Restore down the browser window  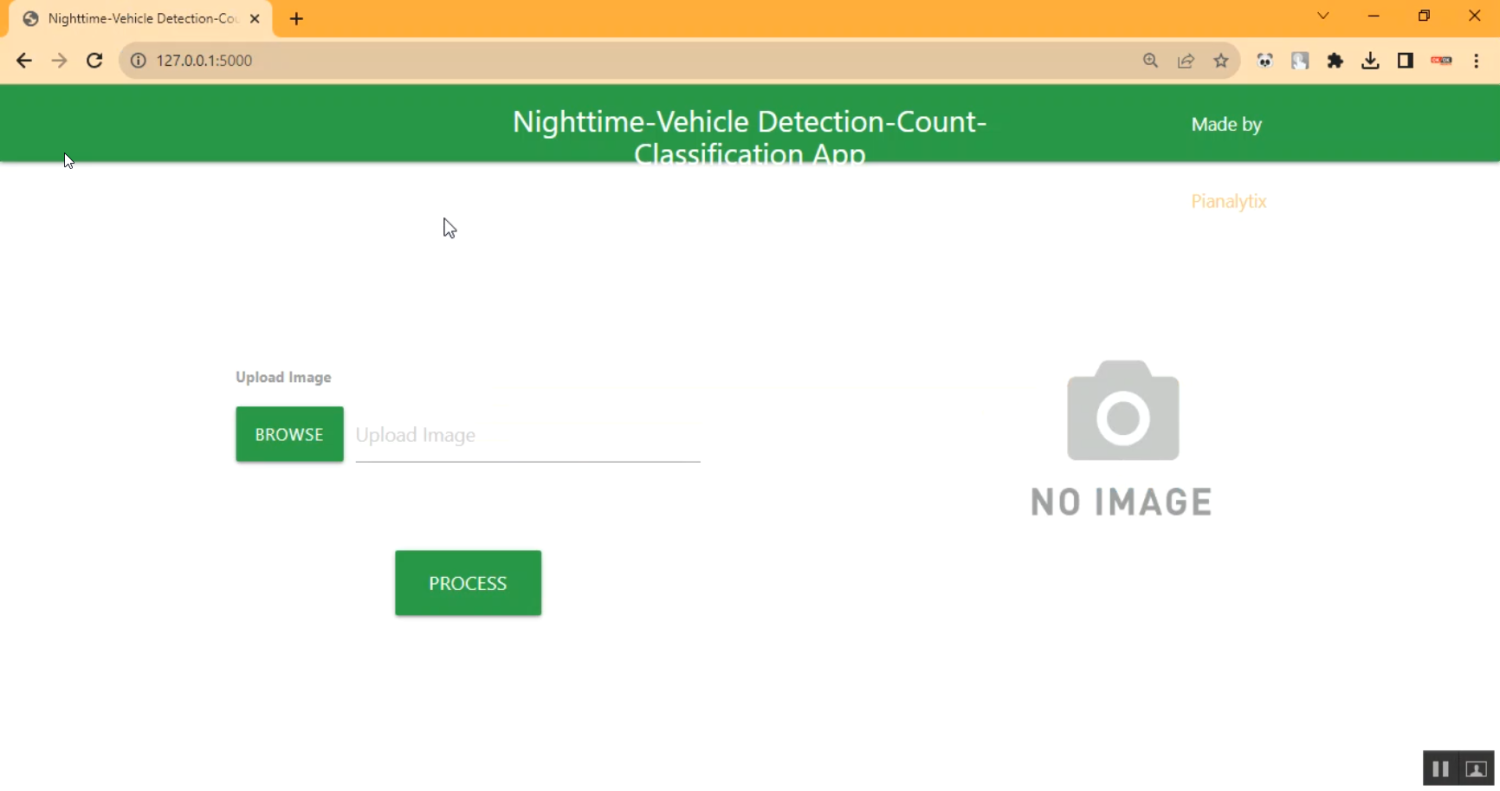[x=1424, y=16]
